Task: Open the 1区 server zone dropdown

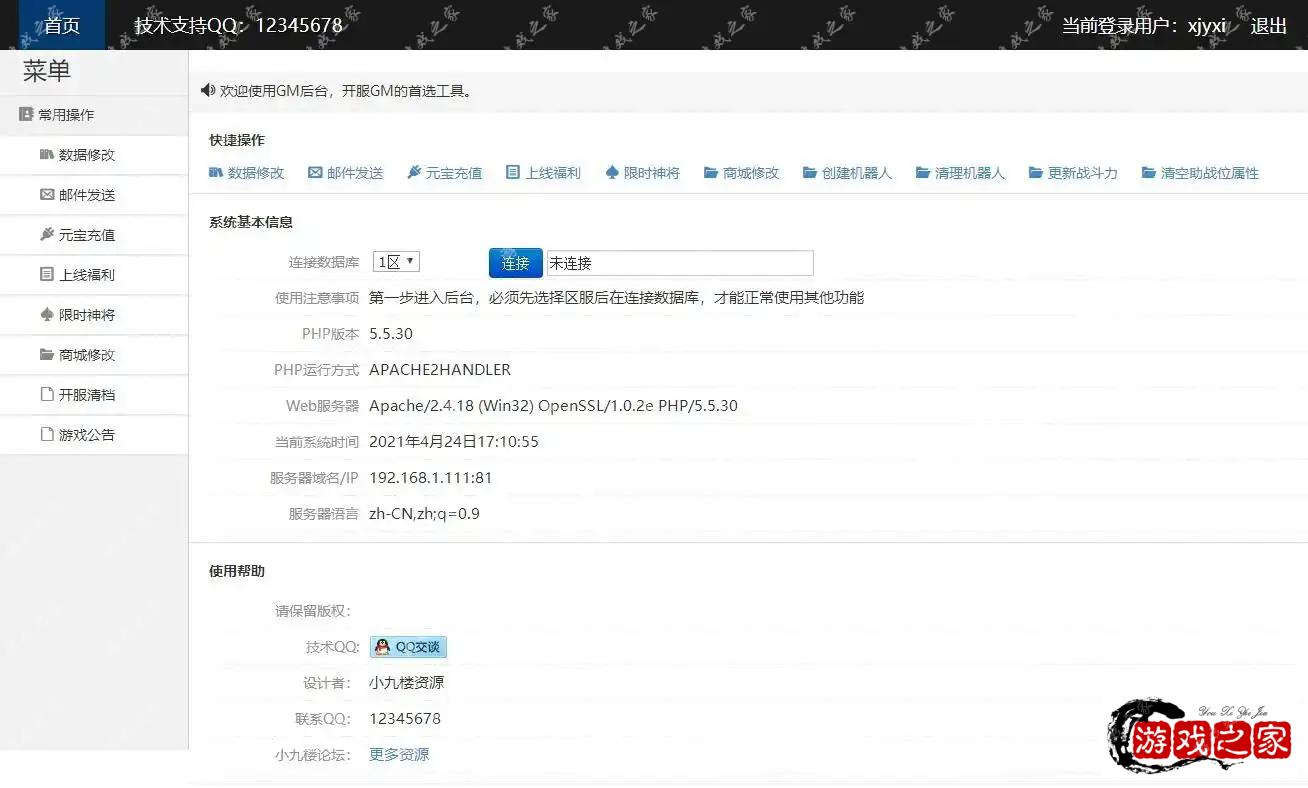Action: tap(396, 262)
